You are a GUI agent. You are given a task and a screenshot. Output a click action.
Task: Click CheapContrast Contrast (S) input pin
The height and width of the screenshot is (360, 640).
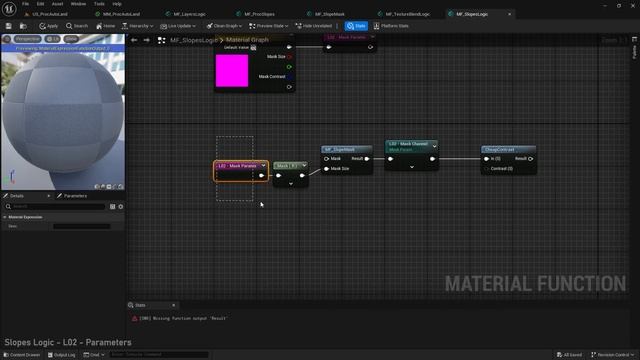(487, 169)
